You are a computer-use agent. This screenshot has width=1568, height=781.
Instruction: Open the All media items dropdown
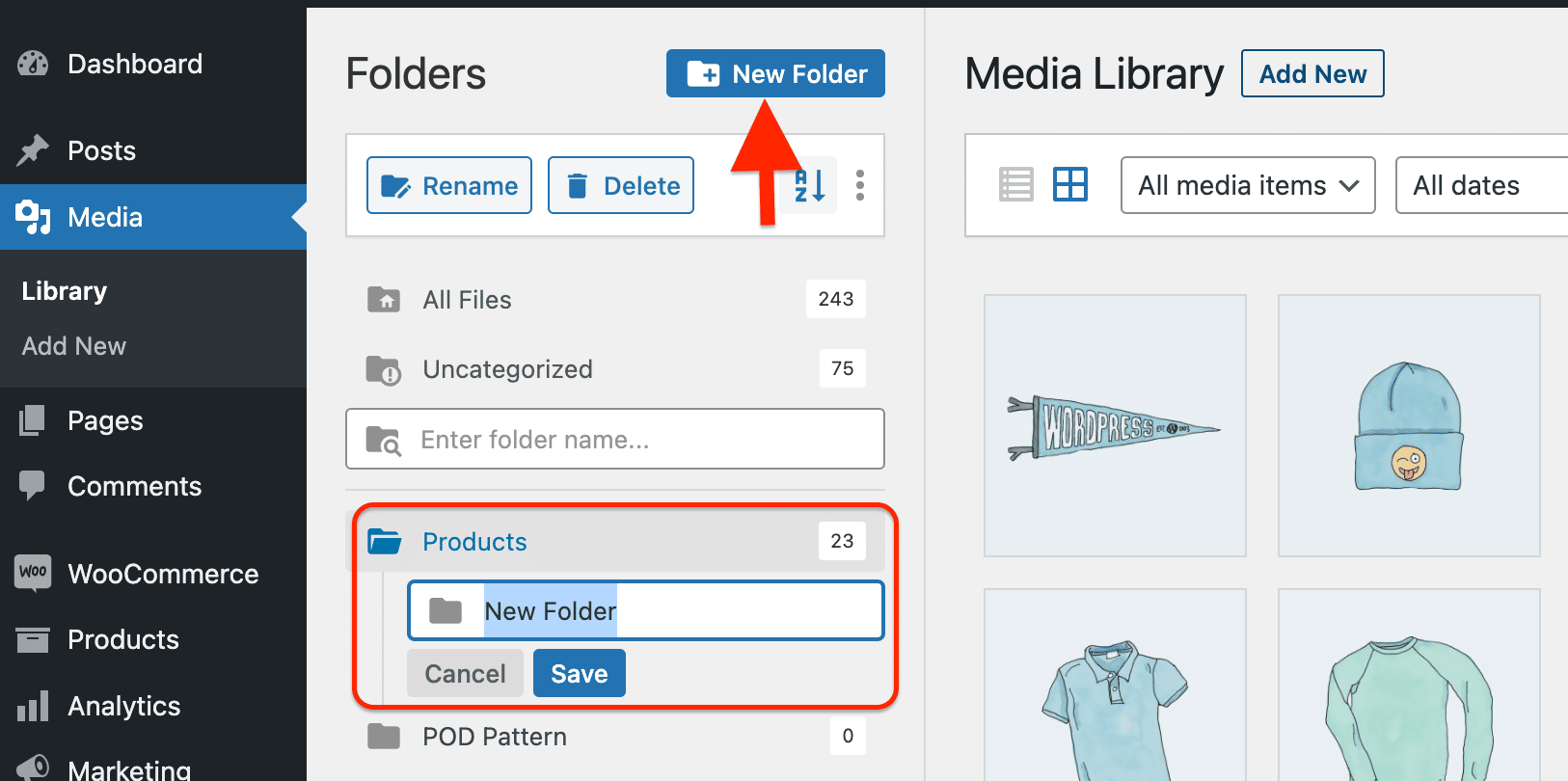pyautogui.click(x=1247, y=185)
